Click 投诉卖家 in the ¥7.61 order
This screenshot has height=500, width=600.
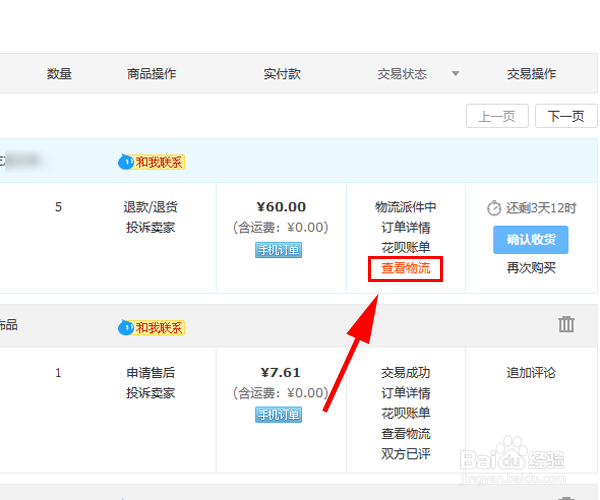pyautogui.click(x=150, y=393)
